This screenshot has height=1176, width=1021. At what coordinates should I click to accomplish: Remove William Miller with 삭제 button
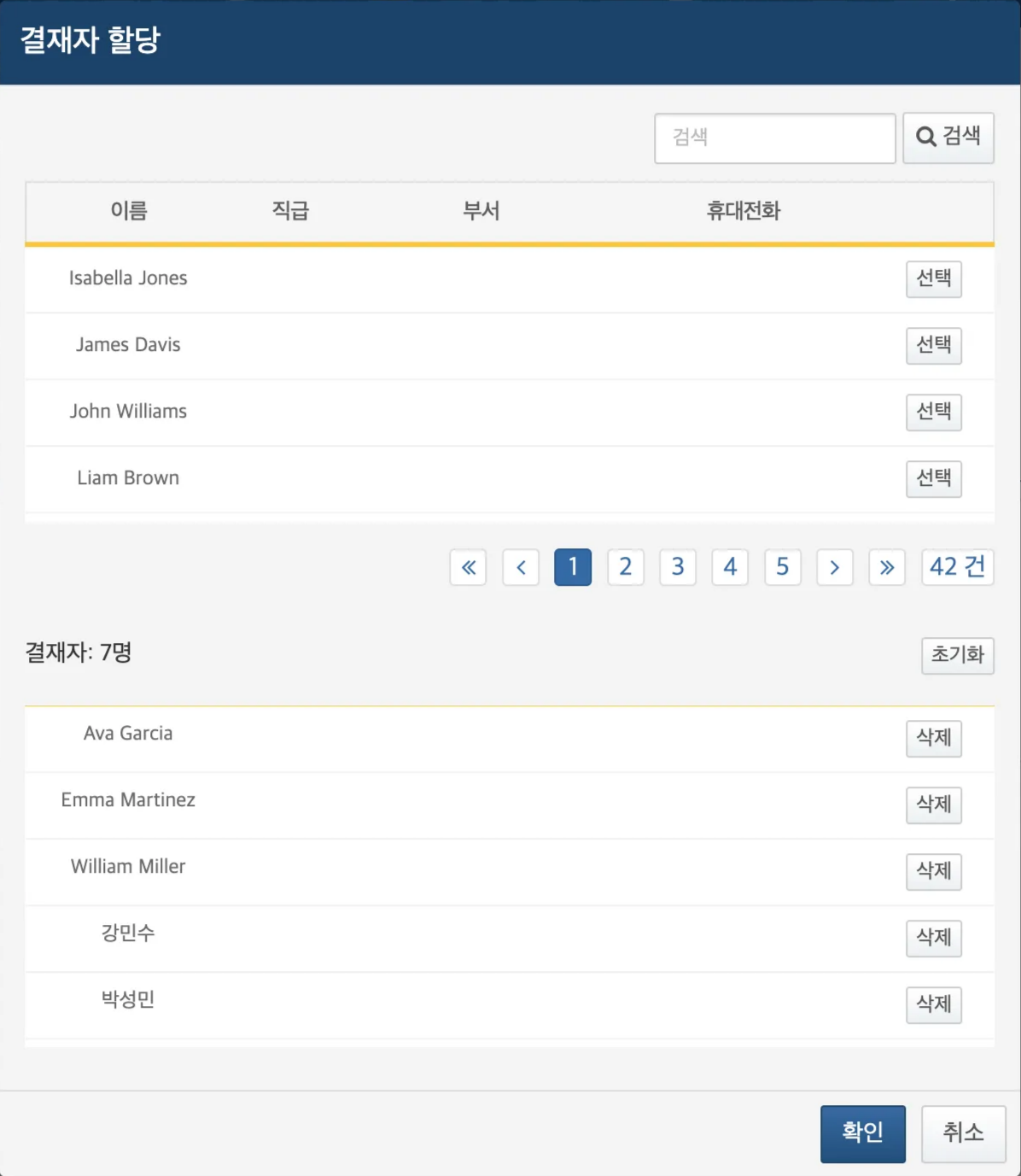coord(934,872)
